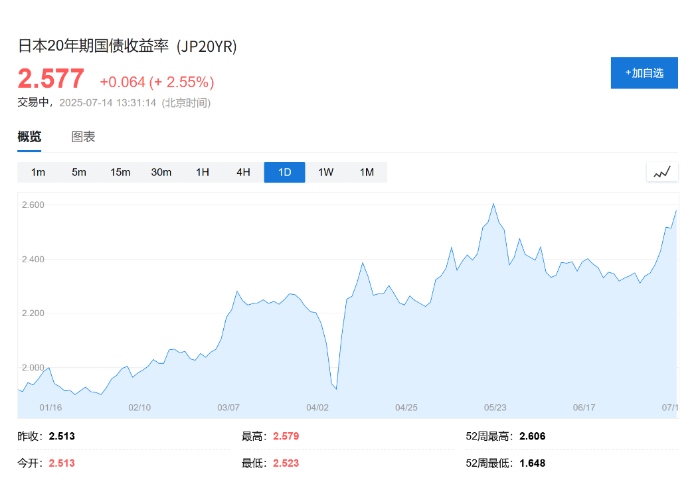Viewport: 694px width, 494px height.
Task: Click the line chart type icon
Action: [662, 172]
